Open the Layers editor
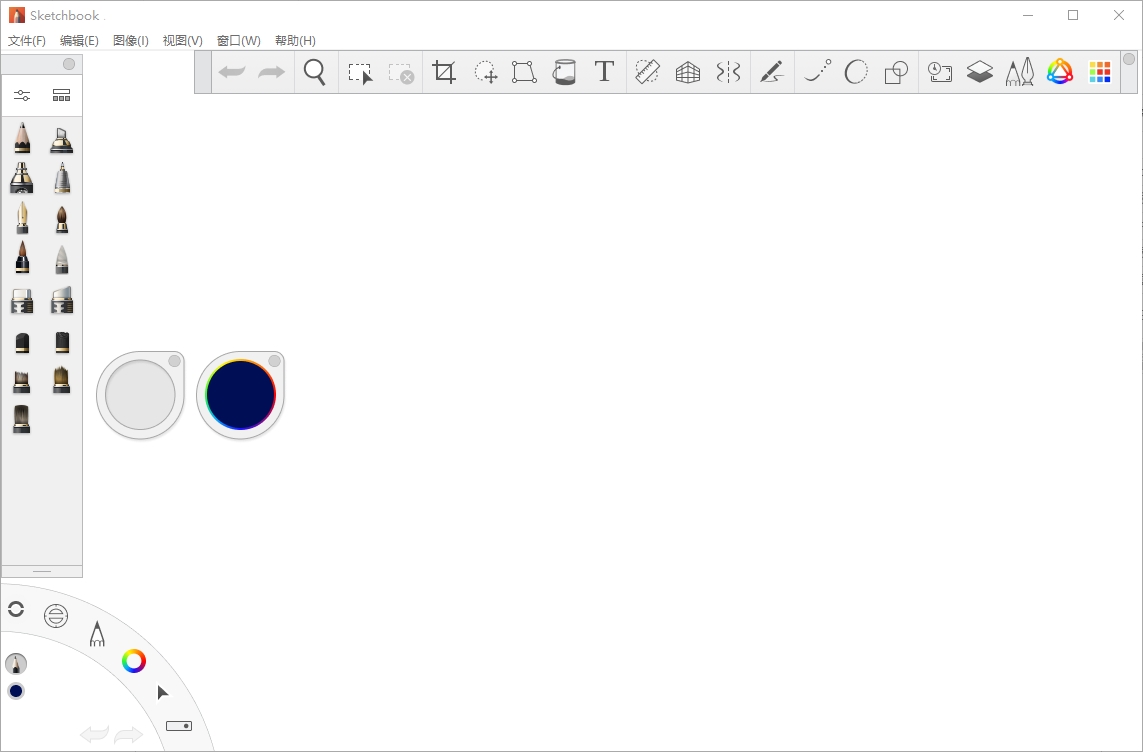The width and height of the screenshot is (1143, 752). coord(979,72)
